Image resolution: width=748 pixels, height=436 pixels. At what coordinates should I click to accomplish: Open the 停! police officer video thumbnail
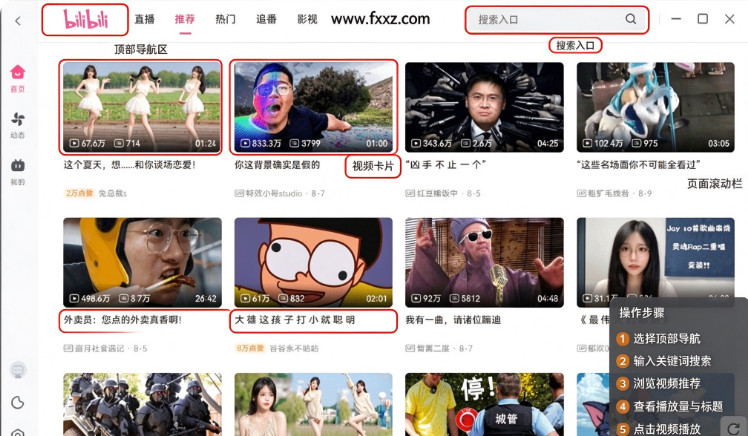[484, 404]
